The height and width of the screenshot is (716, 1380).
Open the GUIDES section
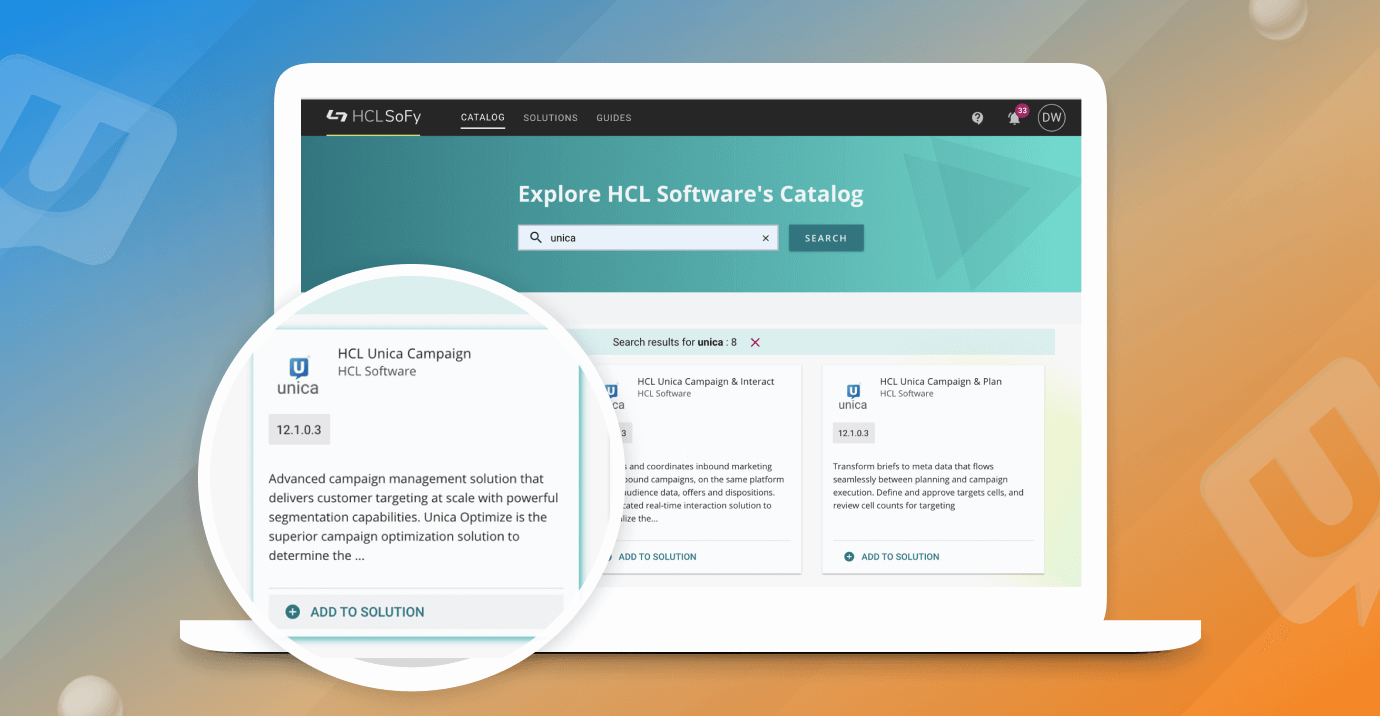pos(613,117)
